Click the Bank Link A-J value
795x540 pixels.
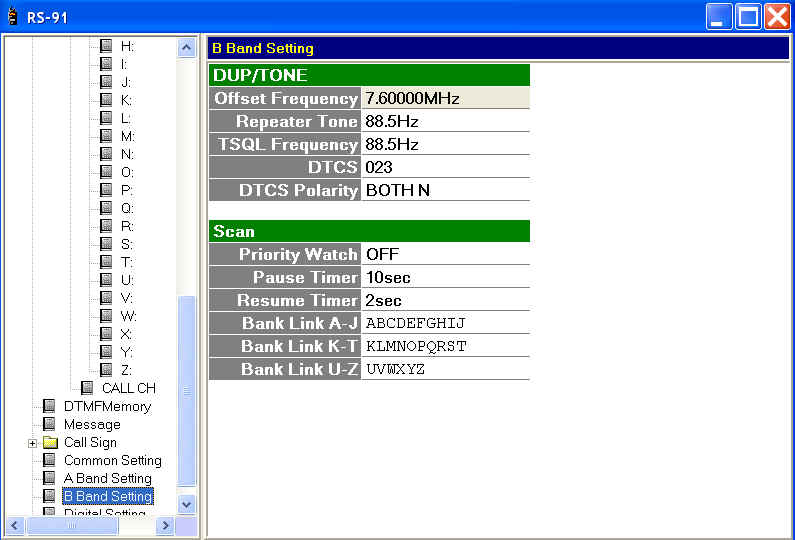[445, 323]
